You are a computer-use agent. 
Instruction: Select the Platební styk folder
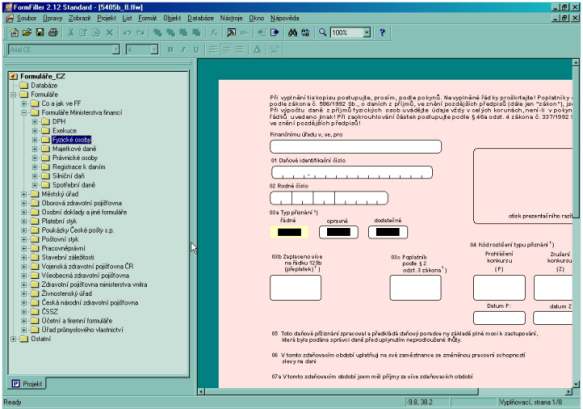pos(59,221)
